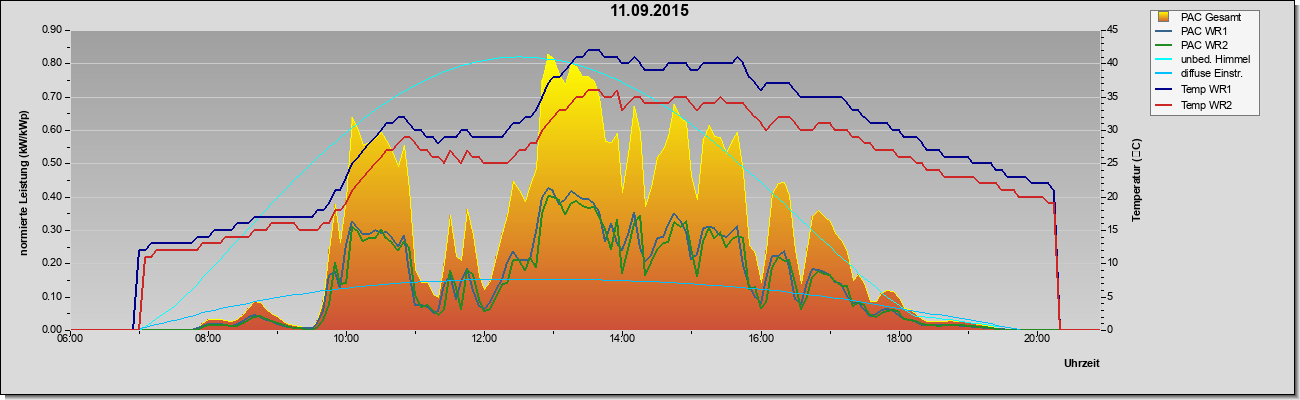Click the 08:00 time axis tick

point(208,339)
